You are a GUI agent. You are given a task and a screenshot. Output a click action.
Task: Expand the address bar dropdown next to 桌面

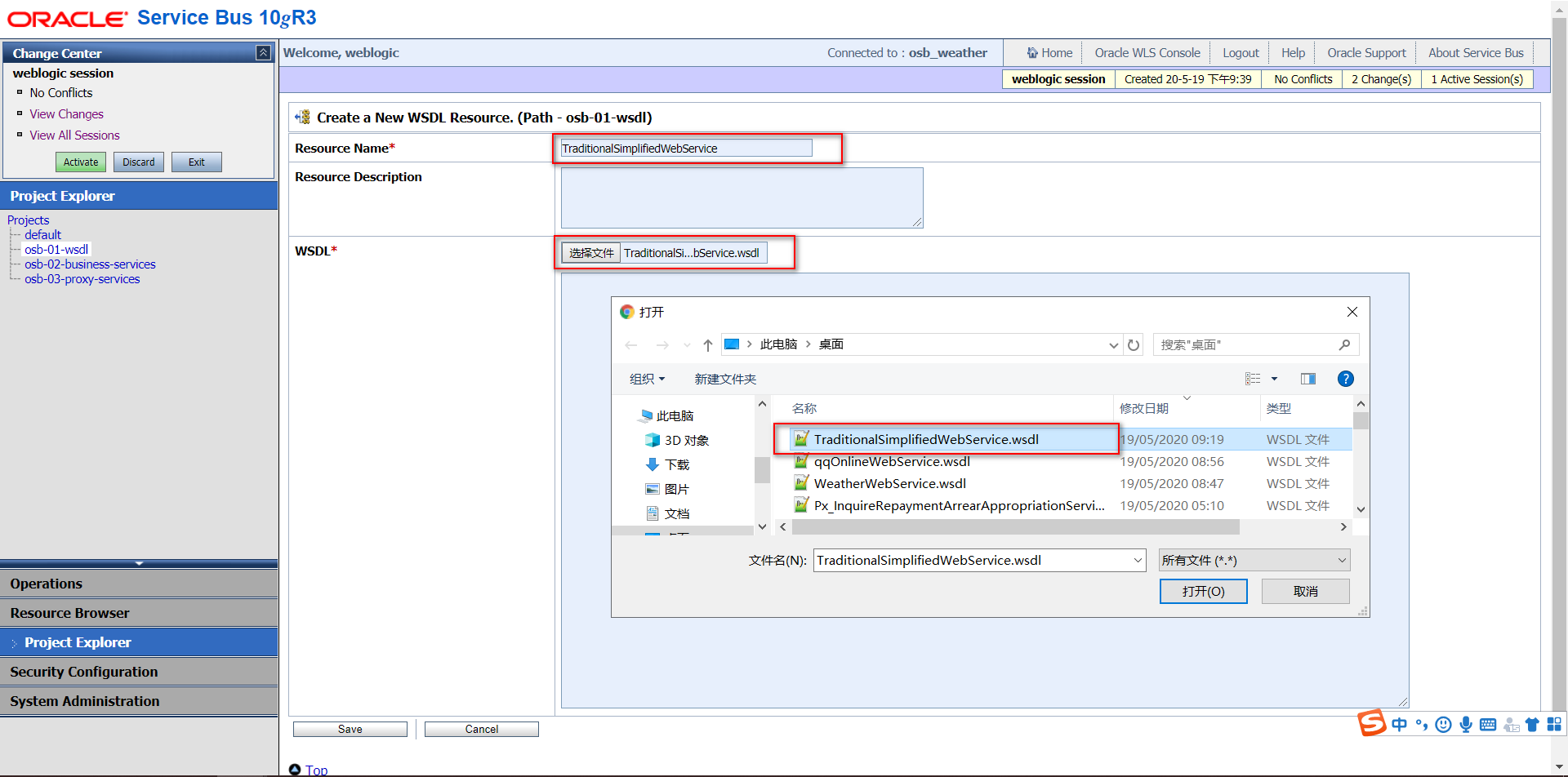[1113, 344]
